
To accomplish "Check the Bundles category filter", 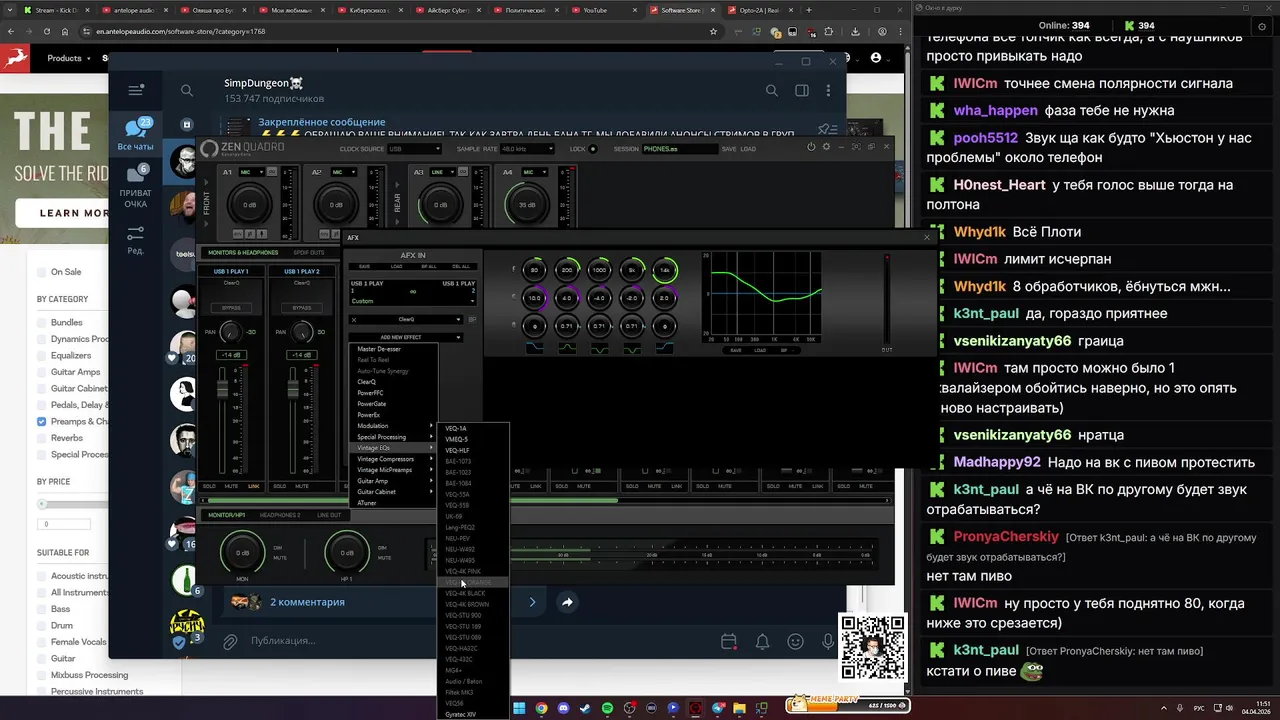I will tap(42, 322).
